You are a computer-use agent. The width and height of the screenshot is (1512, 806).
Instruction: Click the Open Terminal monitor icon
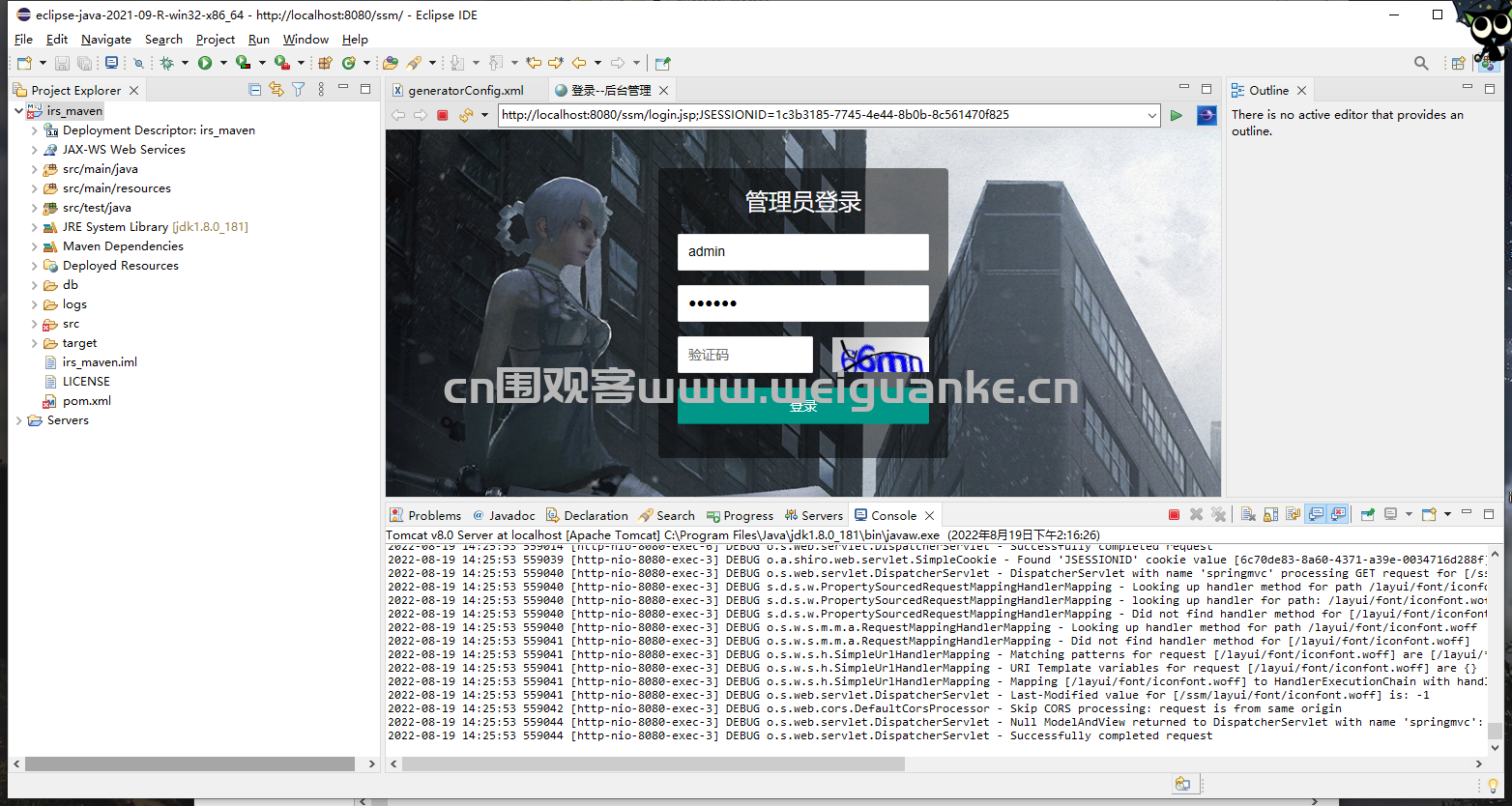tap(111, 63)
